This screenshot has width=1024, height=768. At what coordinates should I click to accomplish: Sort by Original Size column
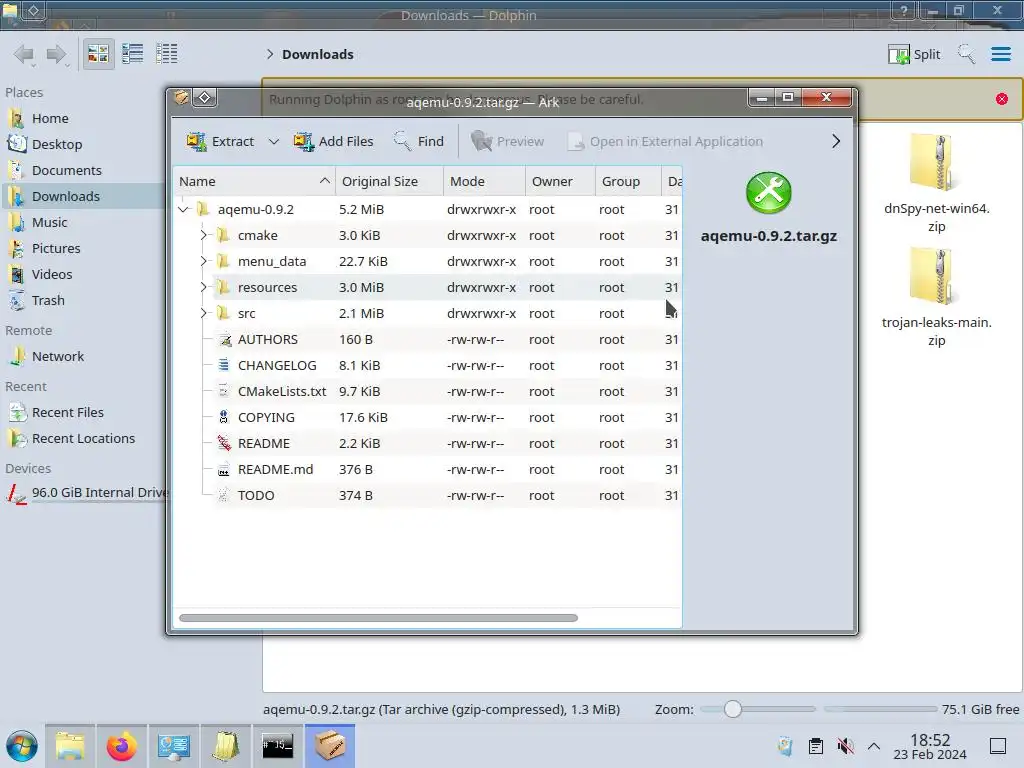[389, 182]
